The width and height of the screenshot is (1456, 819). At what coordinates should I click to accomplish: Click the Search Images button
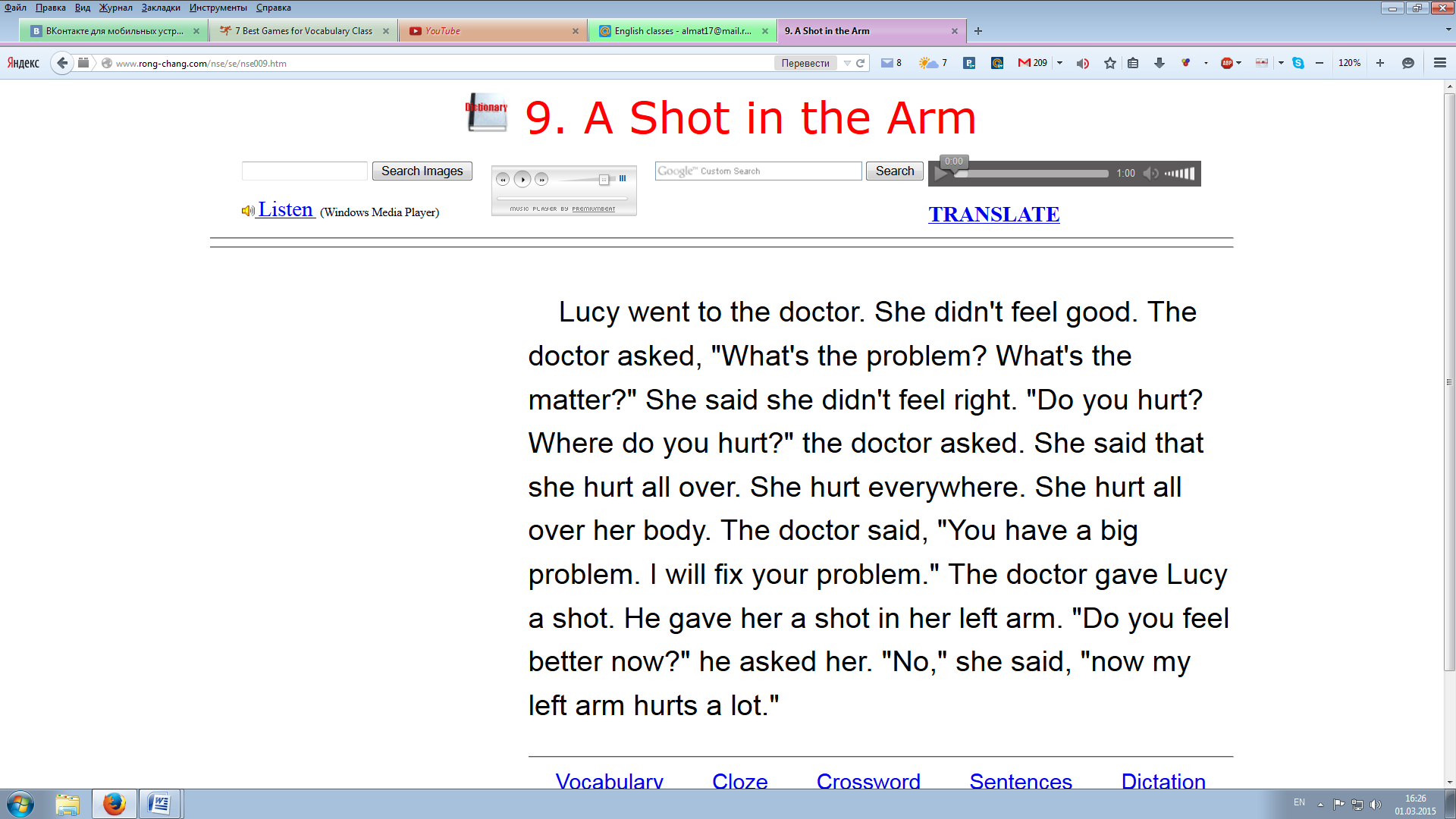(x=422, y=171)
